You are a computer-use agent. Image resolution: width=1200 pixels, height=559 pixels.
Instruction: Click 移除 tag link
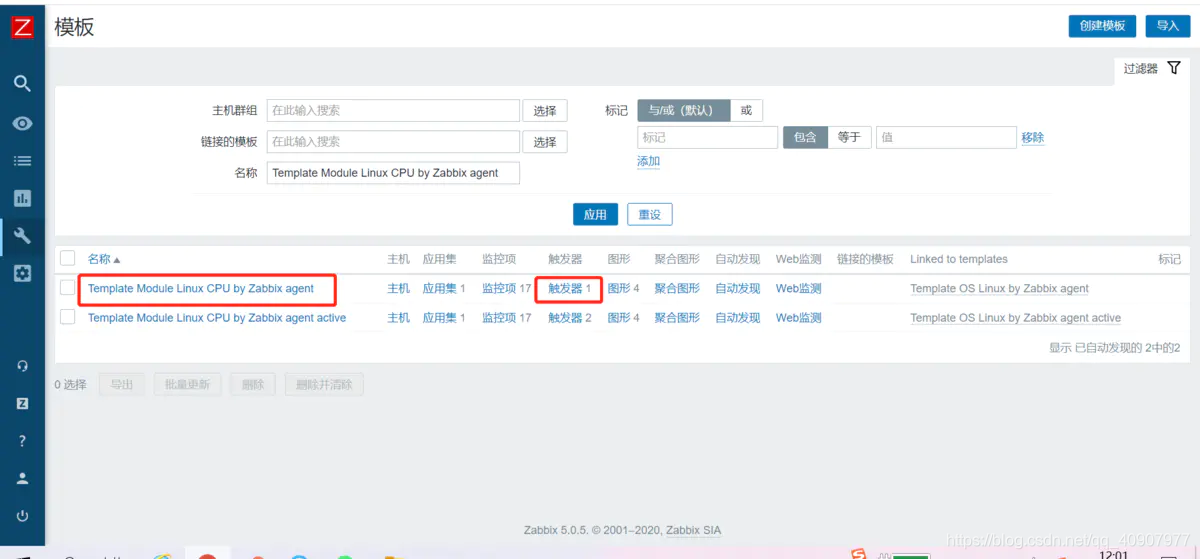click(x=1033, y=138)
